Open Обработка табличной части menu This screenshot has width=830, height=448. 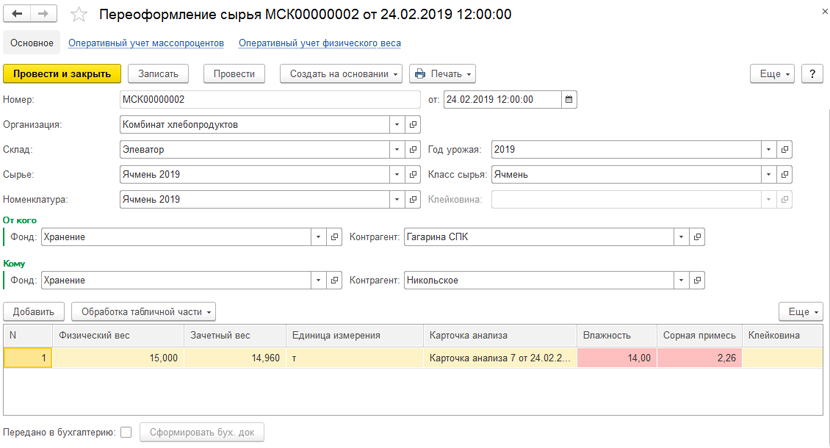tap(143, 311)
